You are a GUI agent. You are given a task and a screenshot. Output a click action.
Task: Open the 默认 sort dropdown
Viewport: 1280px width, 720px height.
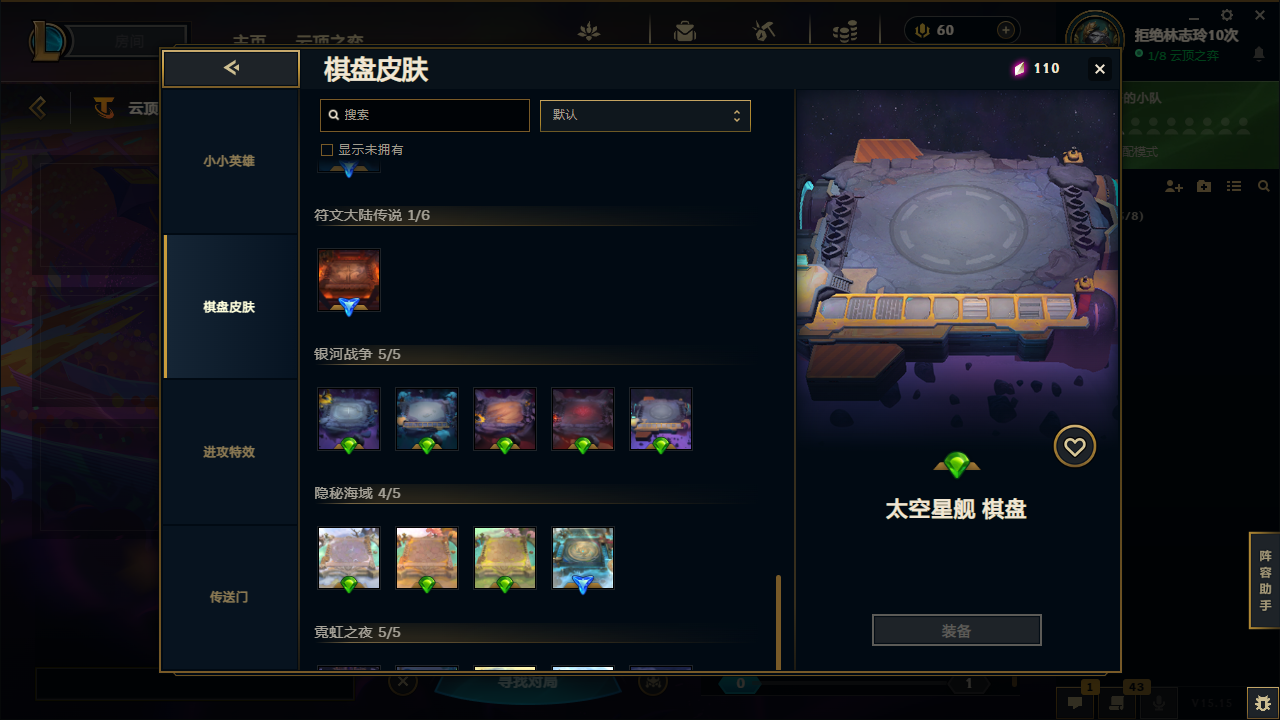click(645, 115)
